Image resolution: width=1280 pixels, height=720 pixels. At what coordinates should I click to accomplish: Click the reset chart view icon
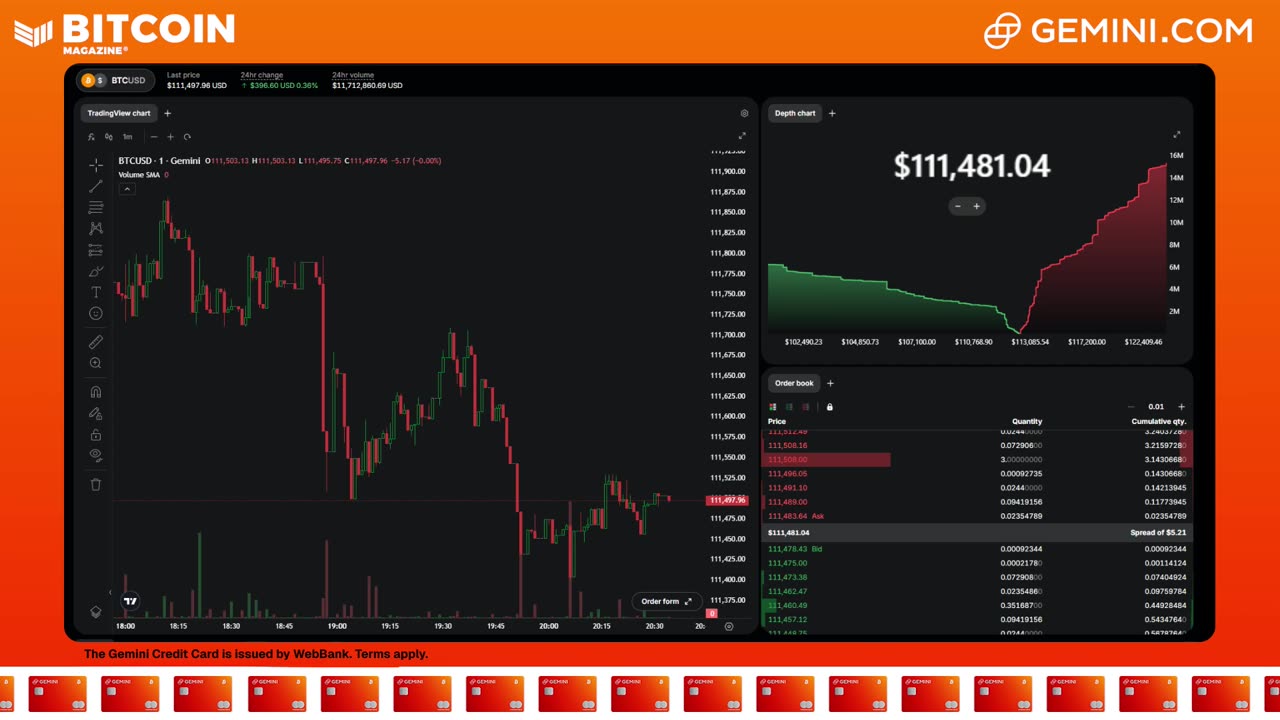coord(187,137)
